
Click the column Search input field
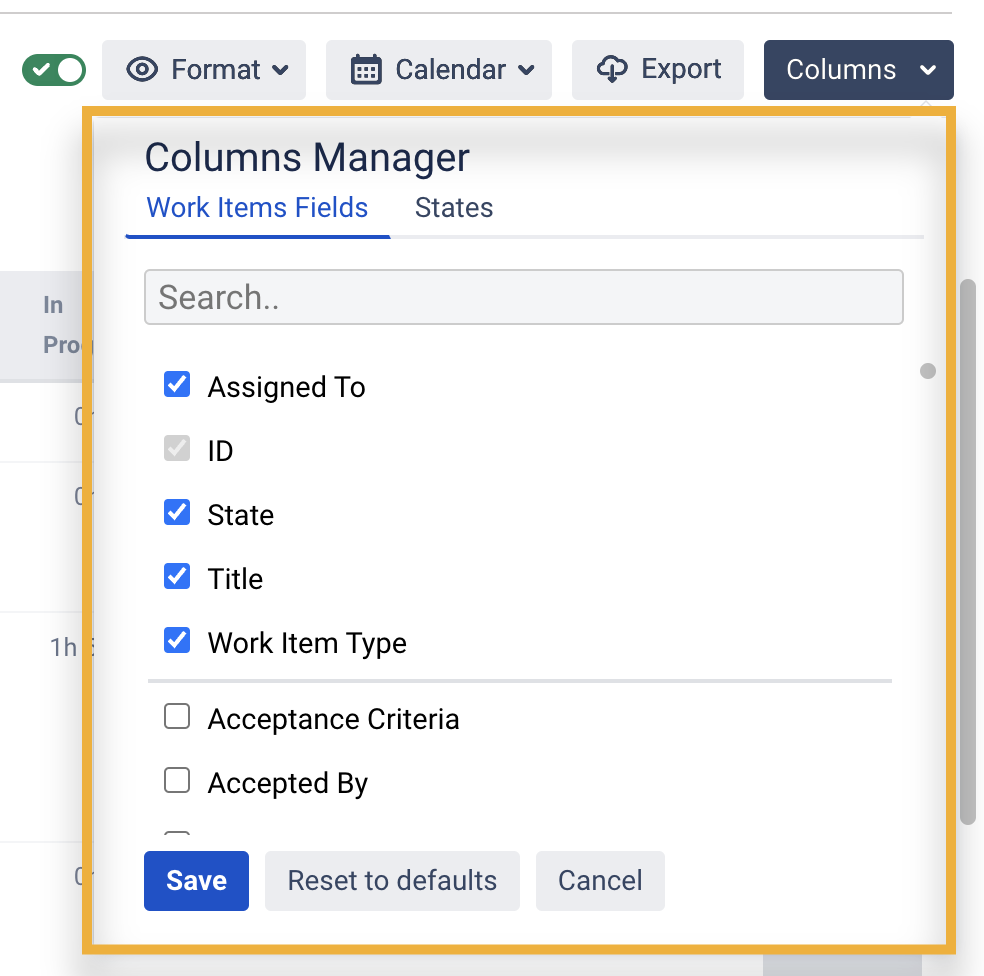click(523, 297)
